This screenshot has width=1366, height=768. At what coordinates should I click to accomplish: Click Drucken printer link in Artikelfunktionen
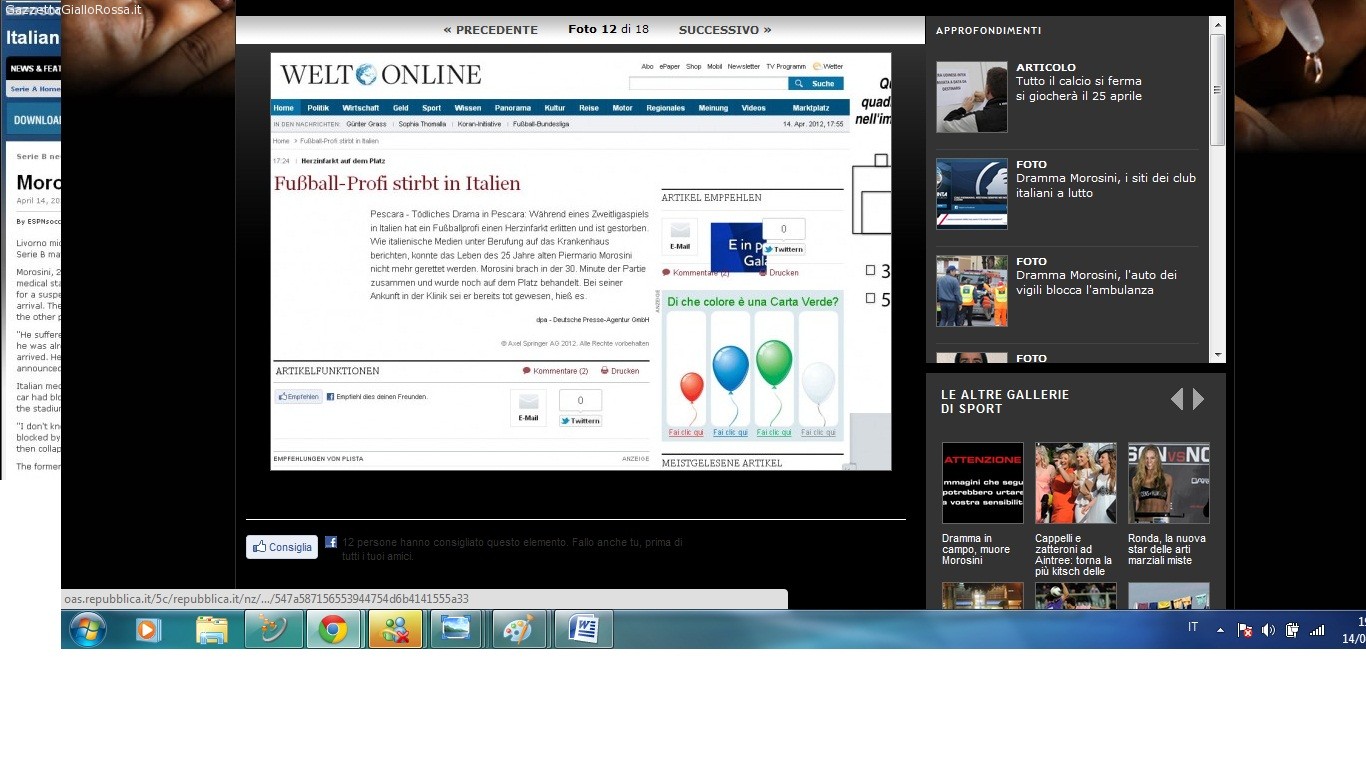pos(620,371)
